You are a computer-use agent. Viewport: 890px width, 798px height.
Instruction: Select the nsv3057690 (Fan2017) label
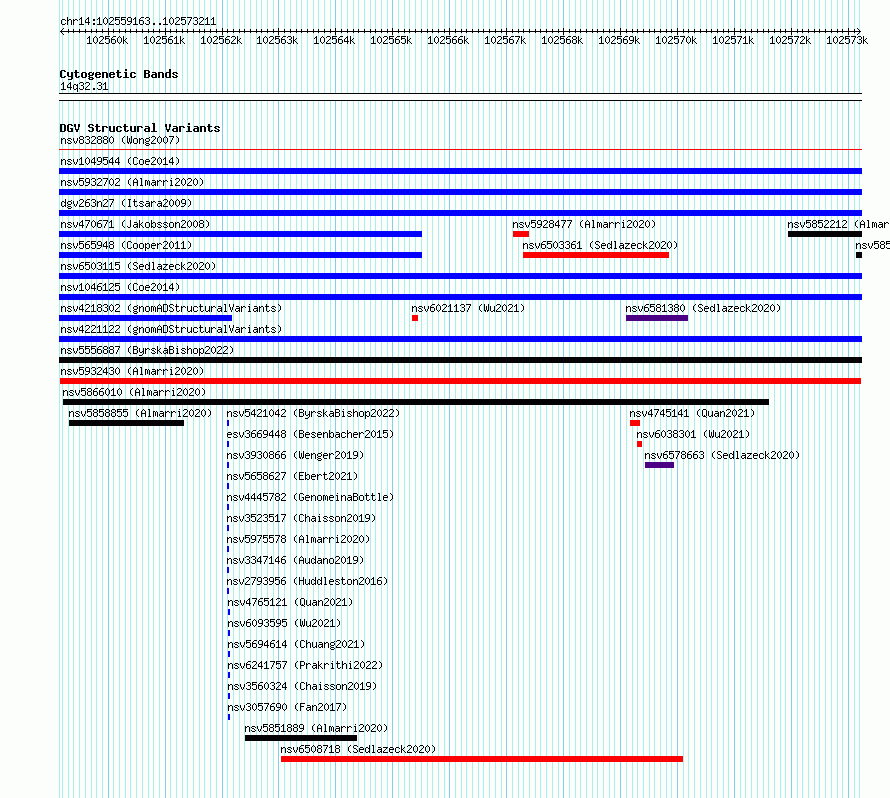coord(287,707)
